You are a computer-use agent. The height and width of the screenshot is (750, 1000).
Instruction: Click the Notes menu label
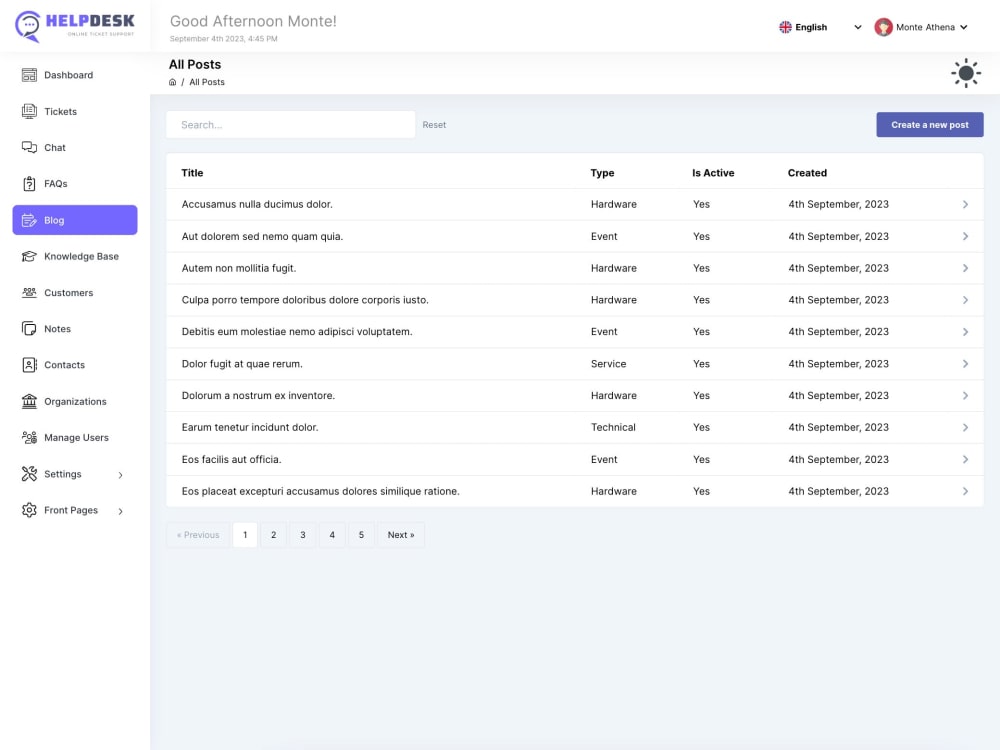coord(57,329)
